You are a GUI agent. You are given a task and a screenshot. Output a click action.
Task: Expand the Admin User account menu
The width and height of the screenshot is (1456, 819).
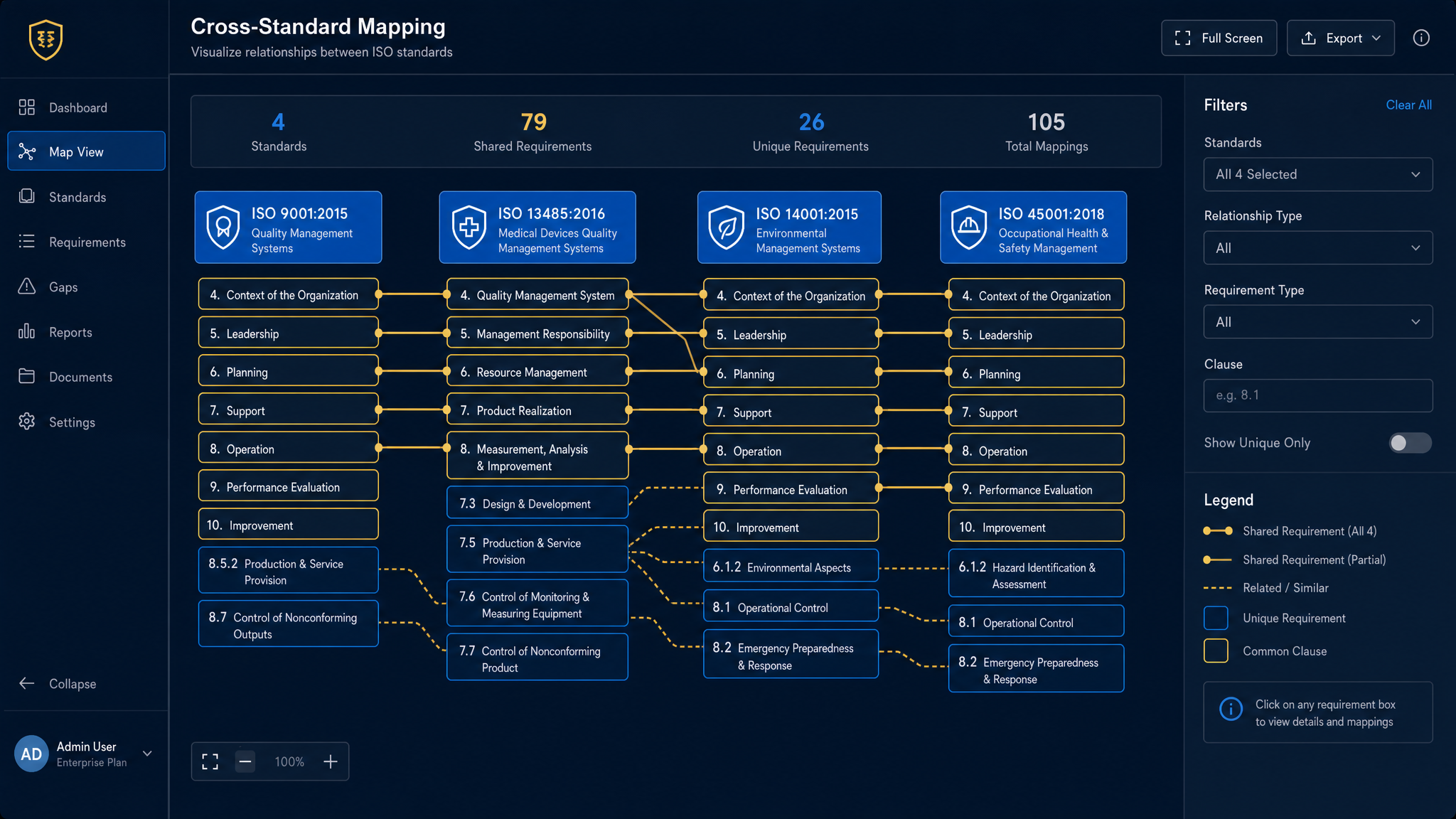click(x=147, y=754)
